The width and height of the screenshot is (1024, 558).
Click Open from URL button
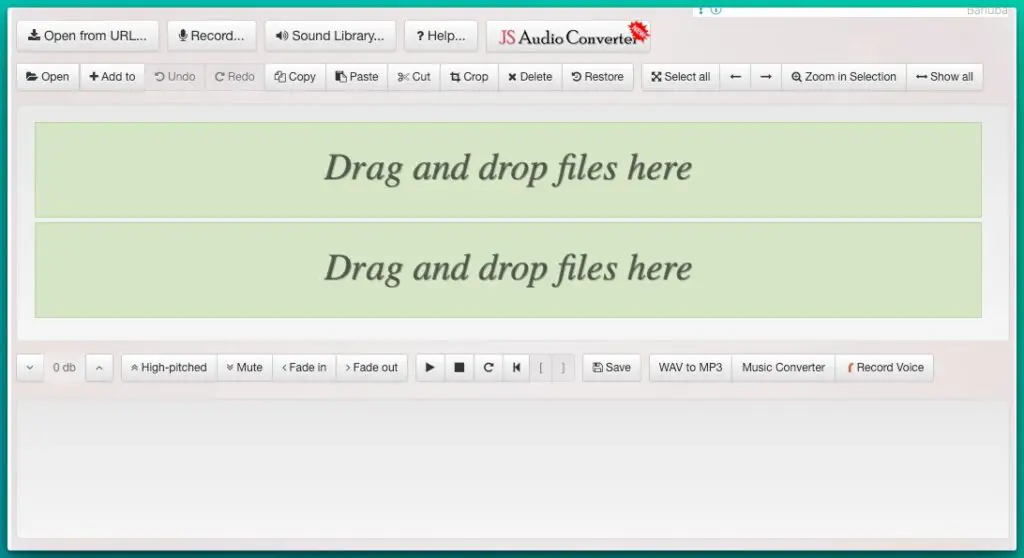(x=87, y=36)
